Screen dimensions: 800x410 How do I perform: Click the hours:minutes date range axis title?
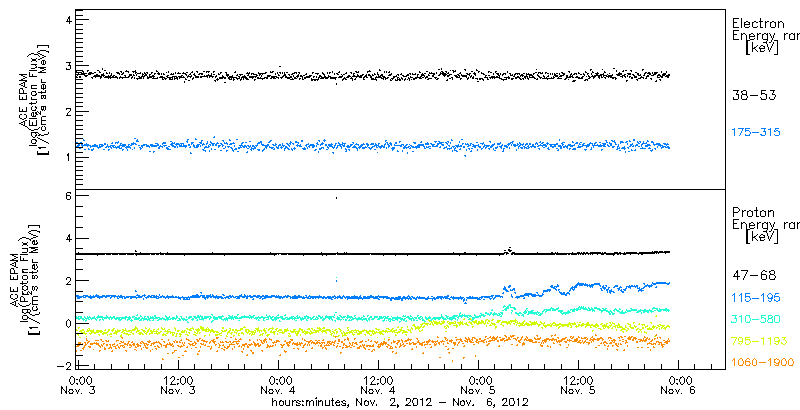(x=400, y=402)
